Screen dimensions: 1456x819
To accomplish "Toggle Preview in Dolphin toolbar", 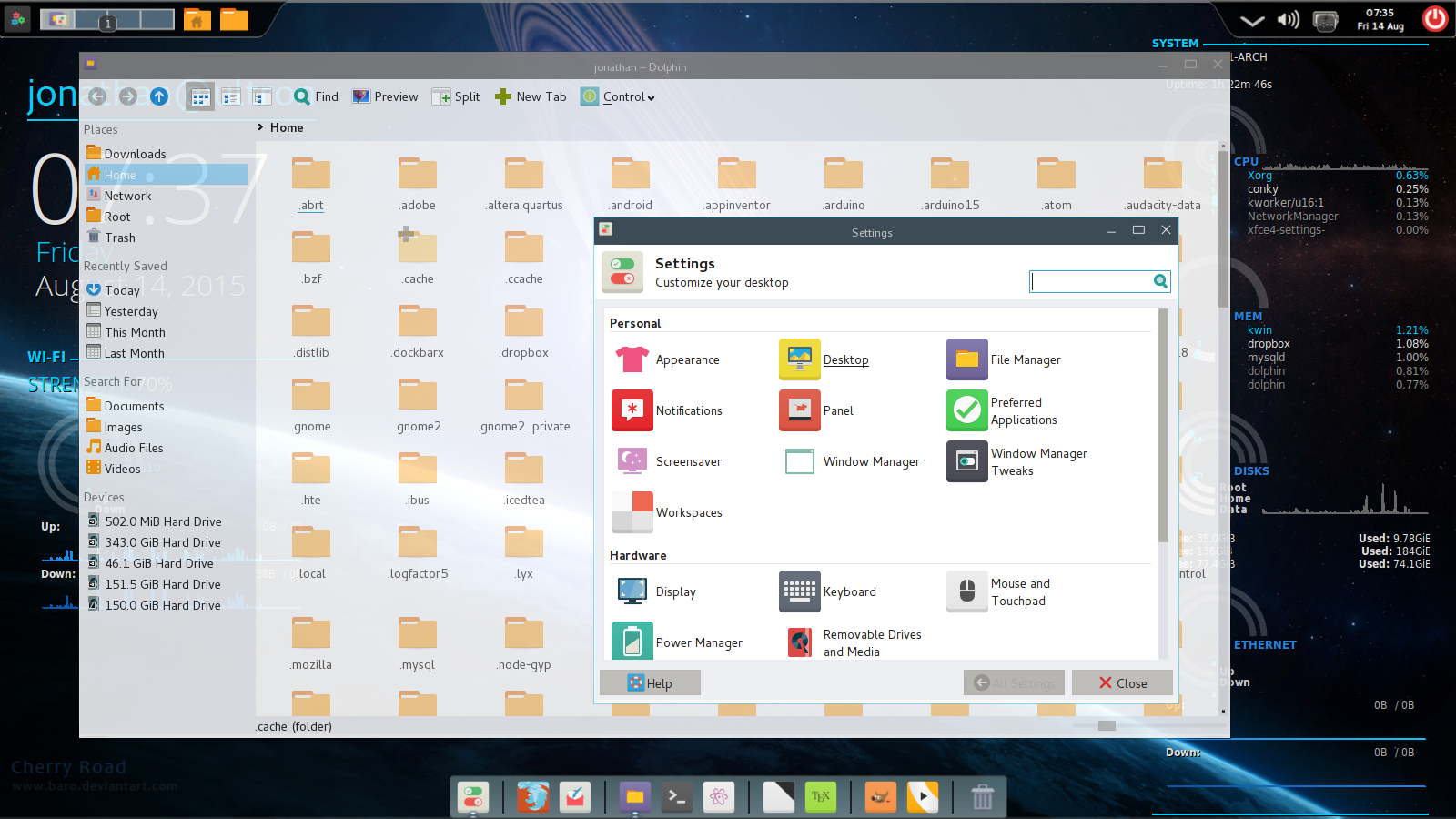I will pos(385,96).
